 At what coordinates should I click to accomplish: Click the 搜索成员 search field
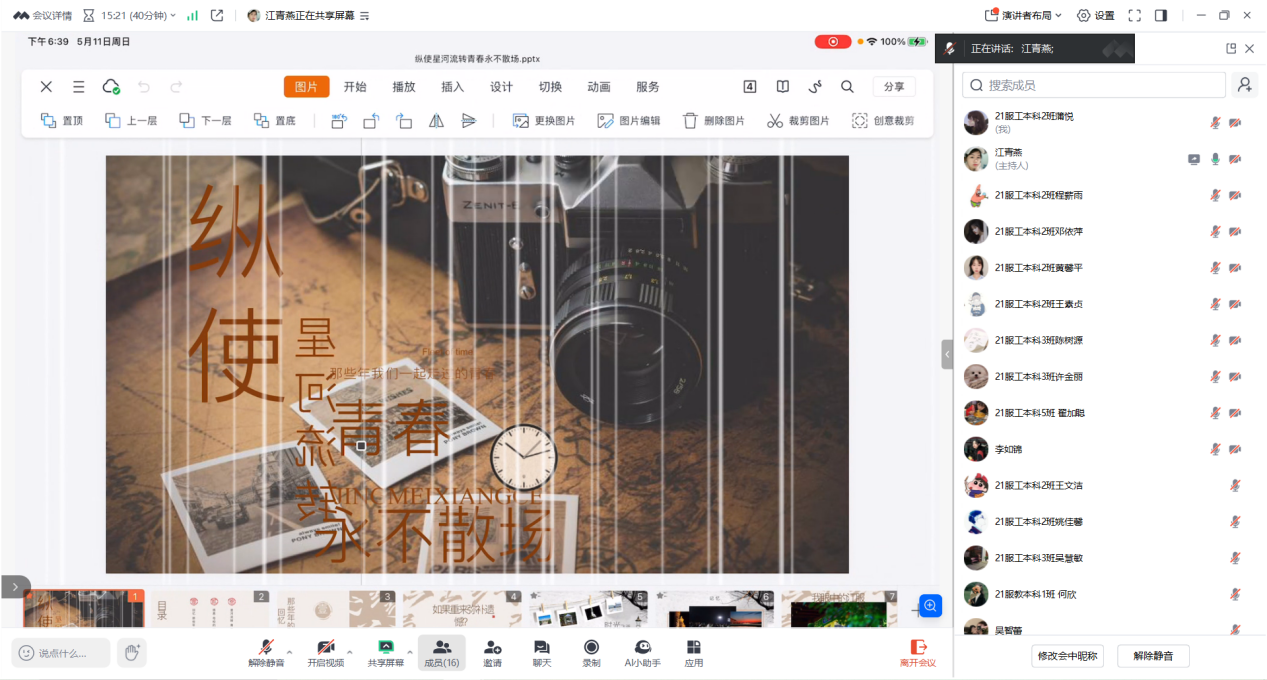click(x=1094, y=85)
